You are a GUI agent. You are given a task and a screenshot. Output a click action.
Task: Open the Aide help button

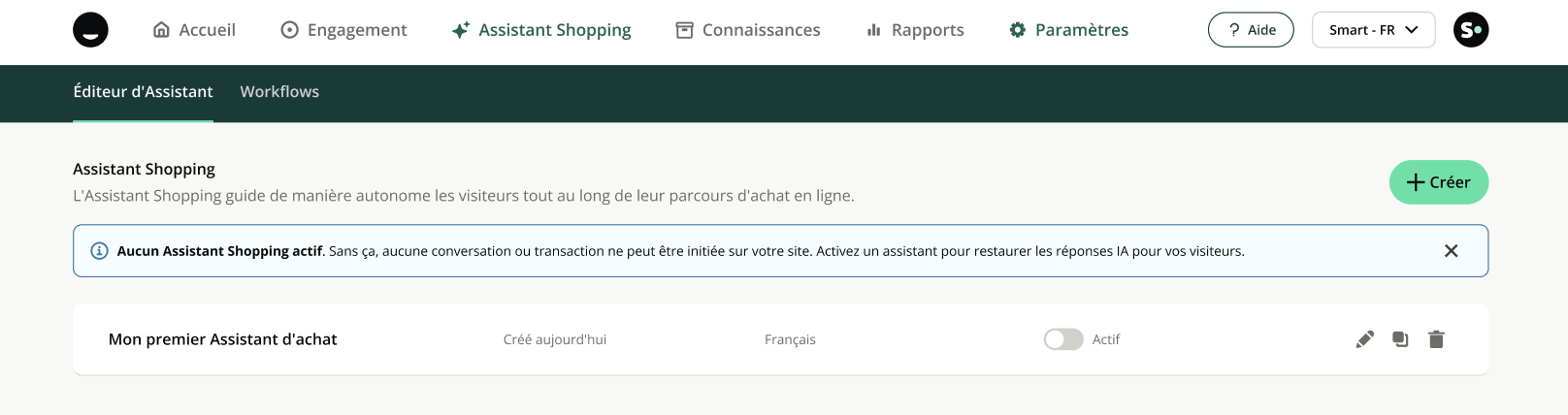click(x=1251, y=30)
